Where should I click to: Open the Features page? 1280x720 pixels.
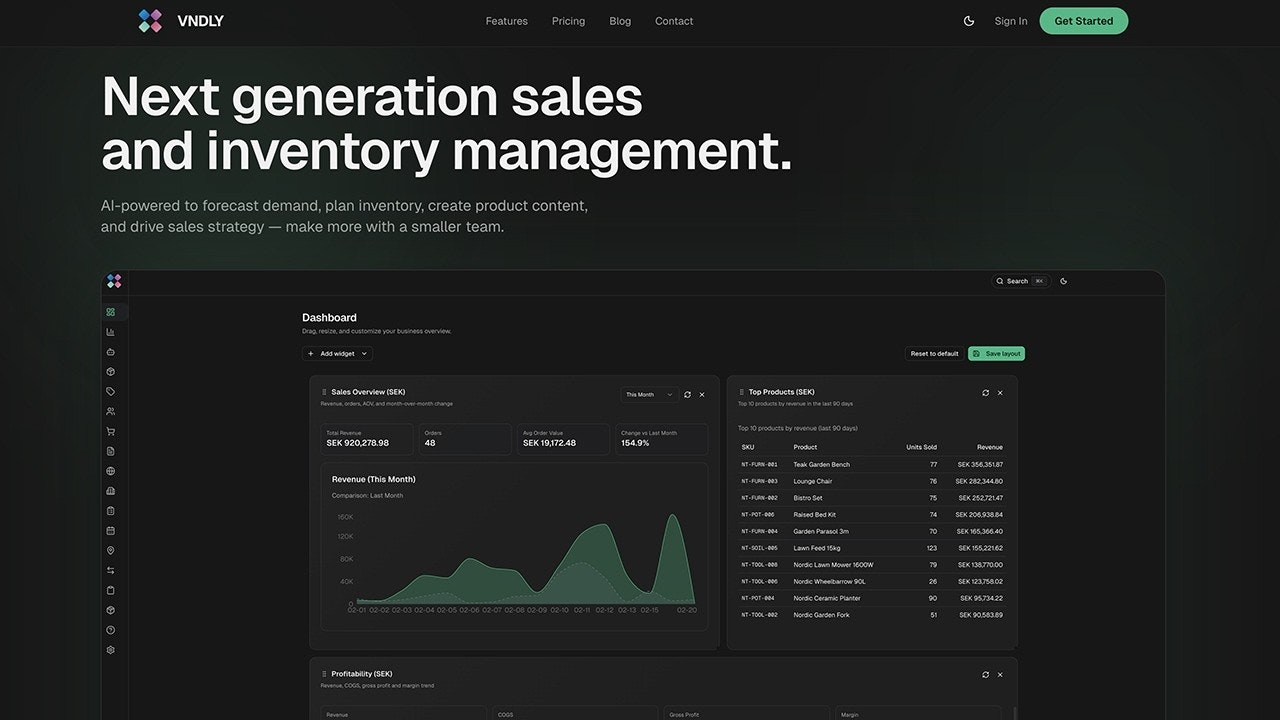coord(506,21)
